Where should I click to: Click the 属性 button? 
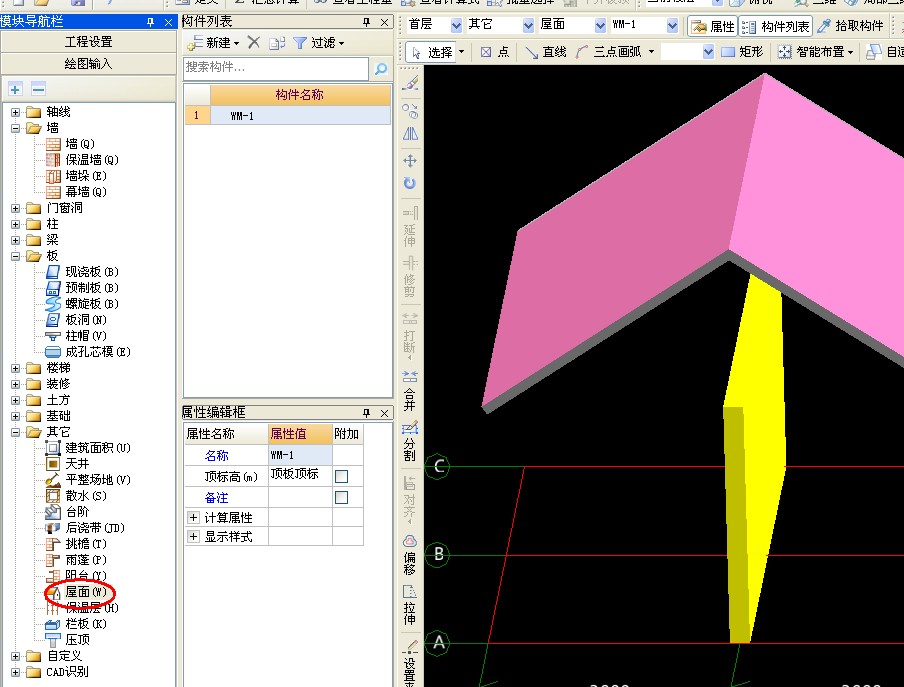[713, 26]
